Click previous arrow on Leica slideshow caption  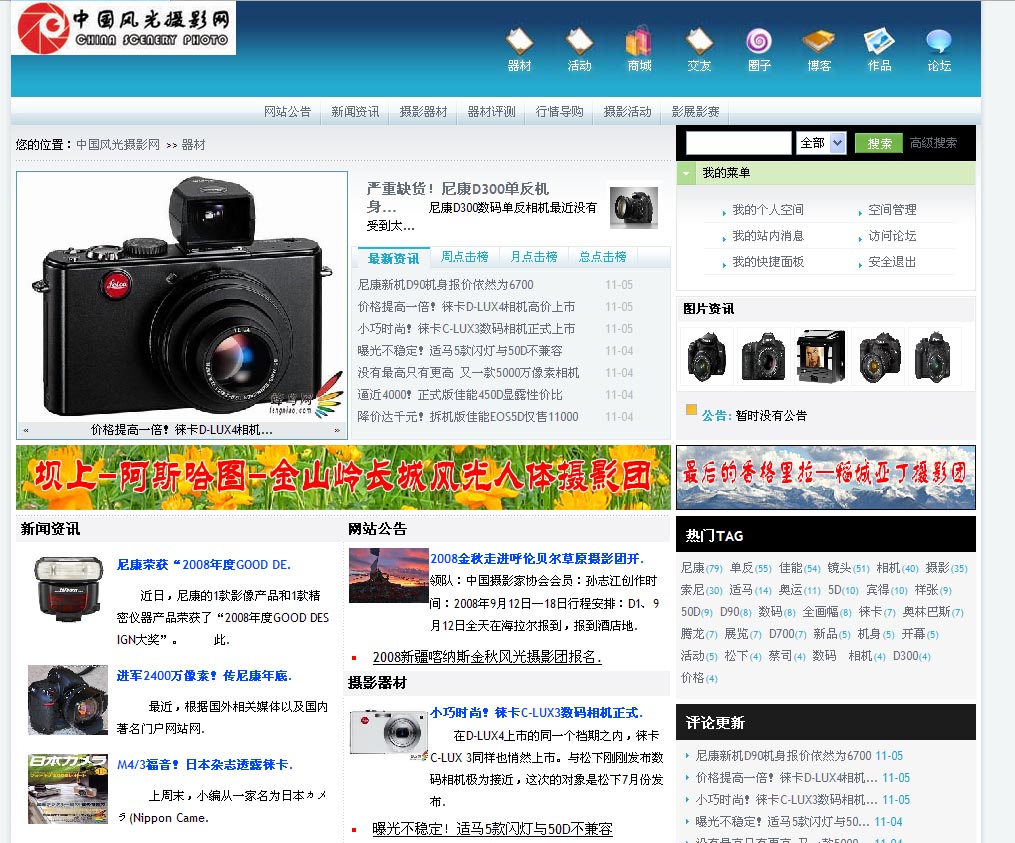click(x=26, y=430)
